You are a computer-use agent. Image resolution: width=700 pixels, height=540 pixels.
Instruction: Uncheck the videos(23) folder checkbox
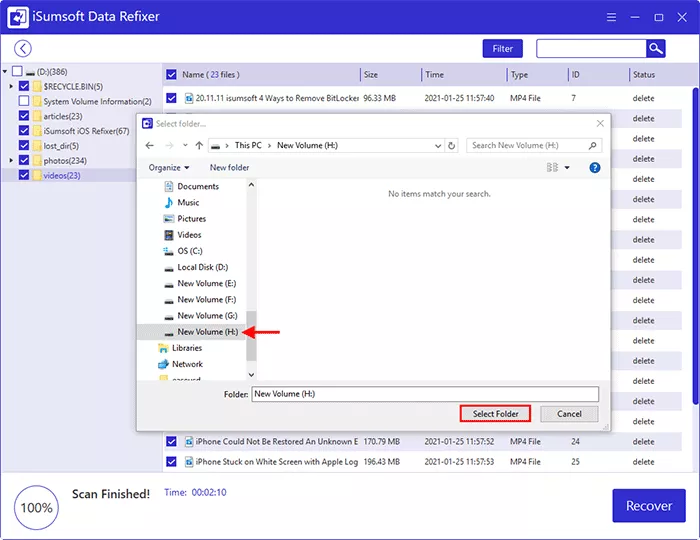coord(24,175)
